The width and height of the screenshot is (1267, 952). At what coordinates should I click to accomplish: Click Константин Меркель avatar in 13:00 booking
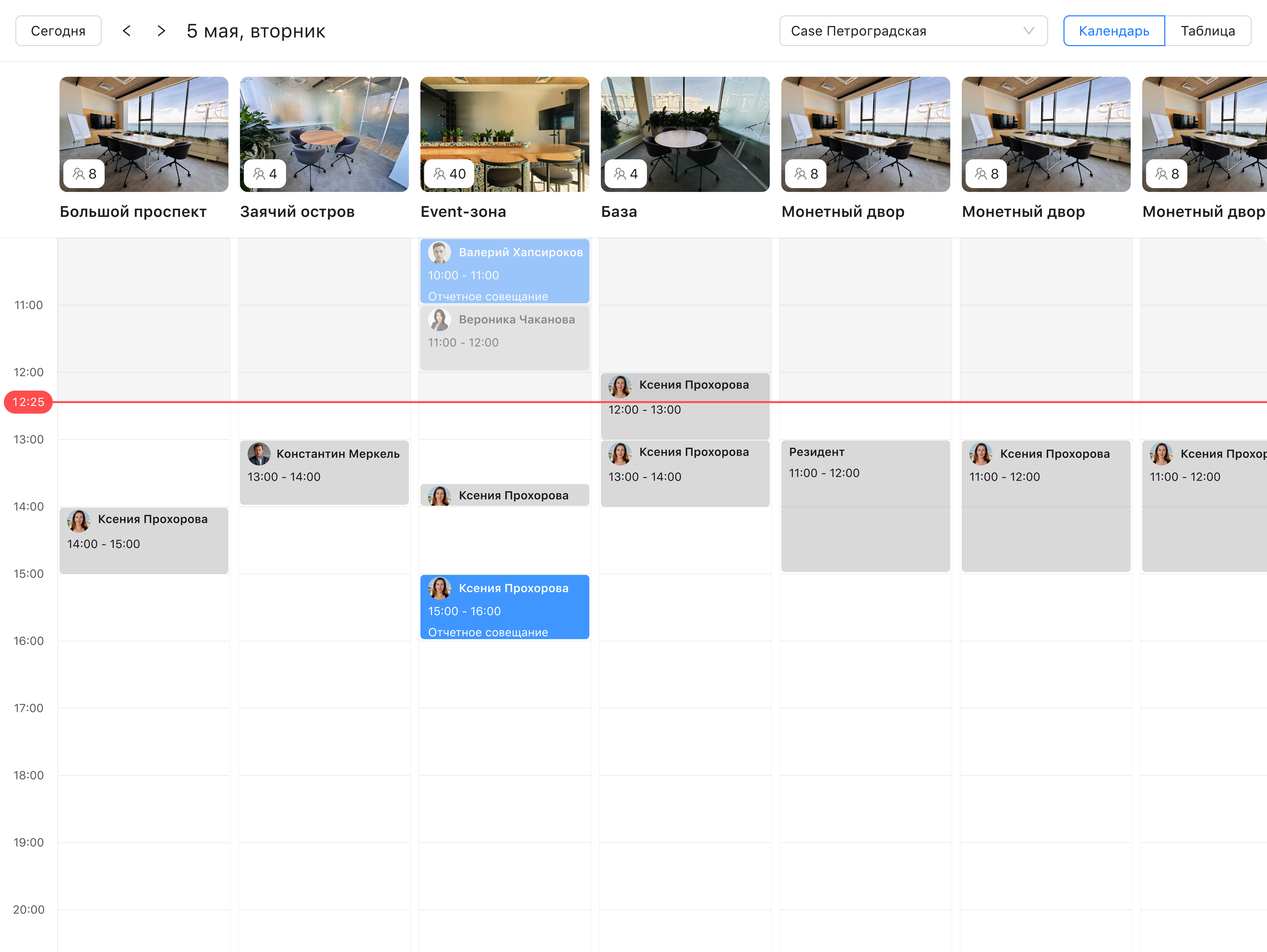click(x=259, y=454)
